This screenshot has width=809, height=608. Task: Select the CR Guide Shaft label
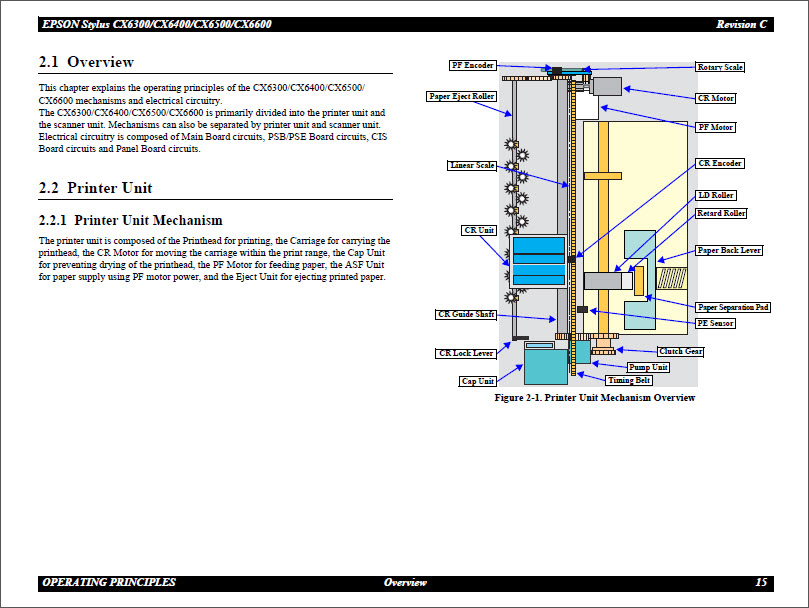tap(466, 314)
